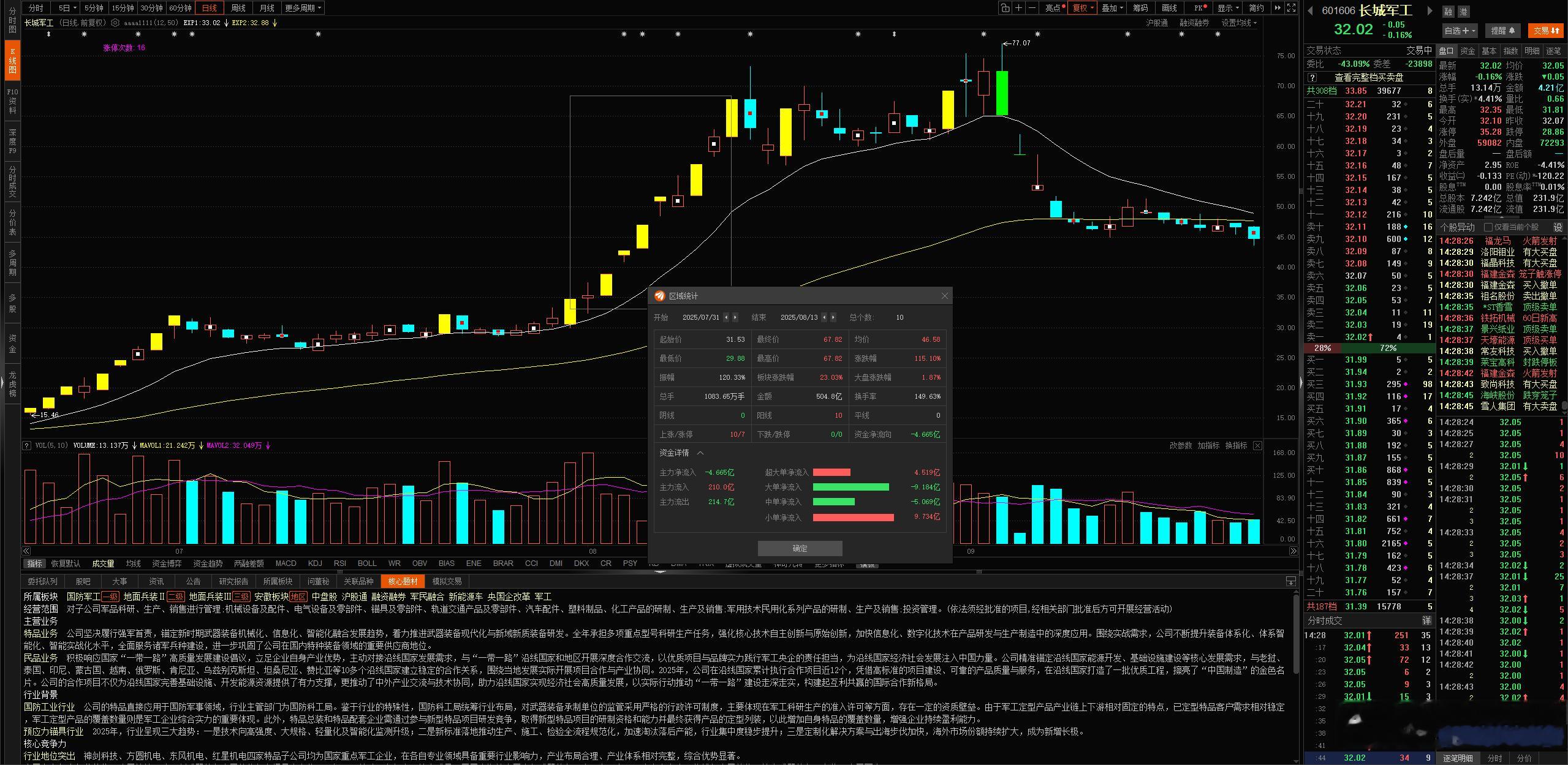Screen dimensions: 1568x765
Task: Open 显示 display dropdown
Action: 1228,8
